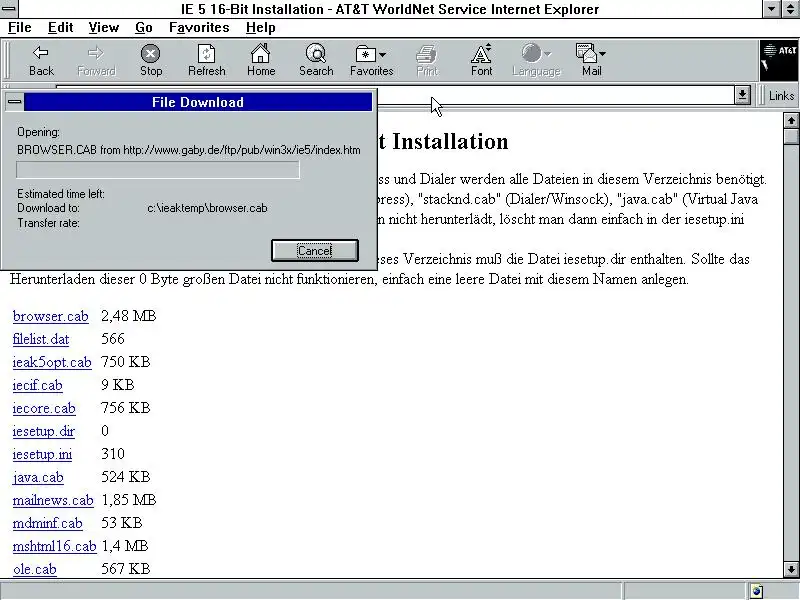Image resolution: width=800 pixels, height=600 pixels.
Task: Click the Back toolbar button
Action: 41,61
